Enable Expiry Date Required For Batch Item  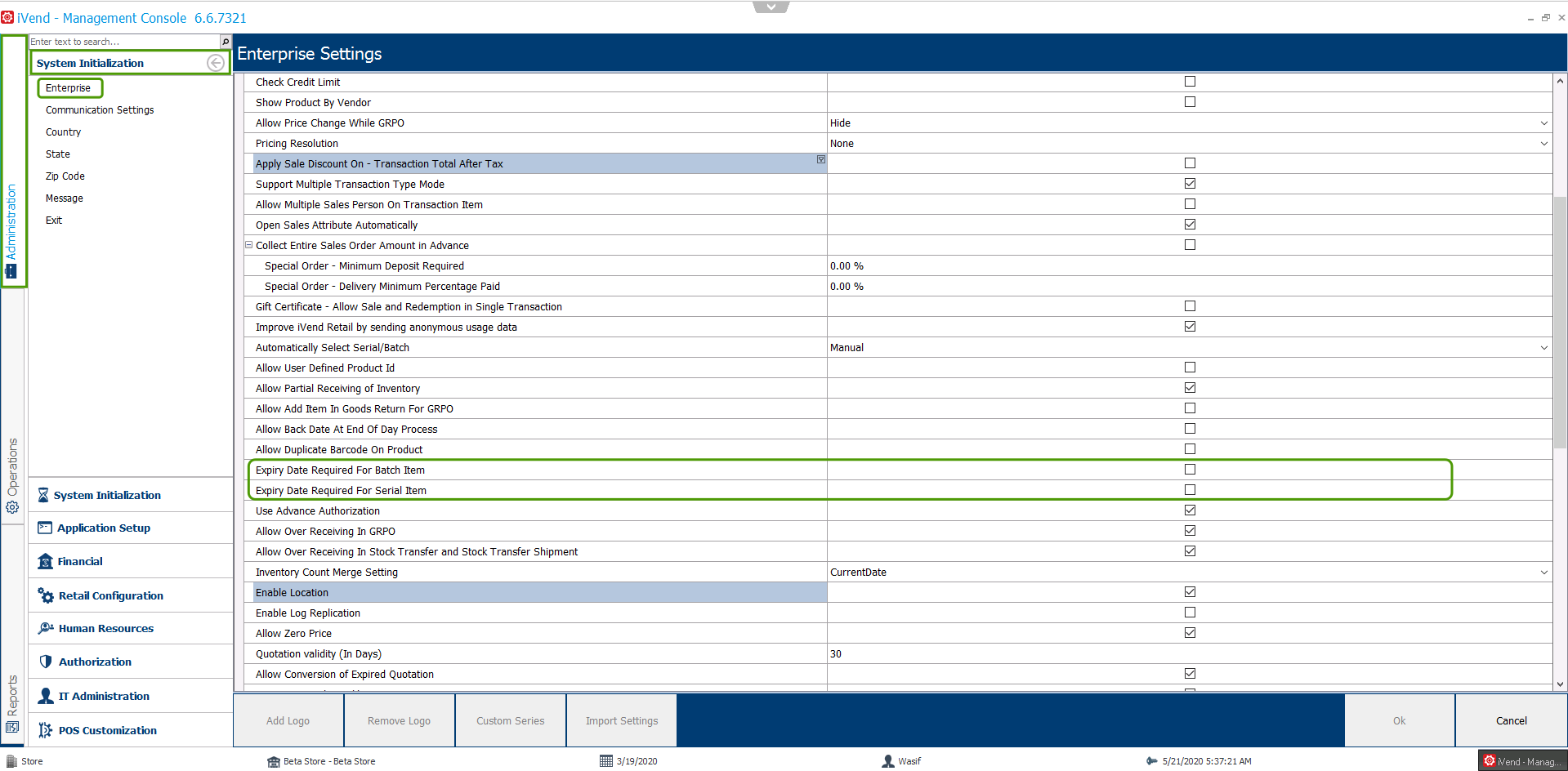(x=1190, y=470)
